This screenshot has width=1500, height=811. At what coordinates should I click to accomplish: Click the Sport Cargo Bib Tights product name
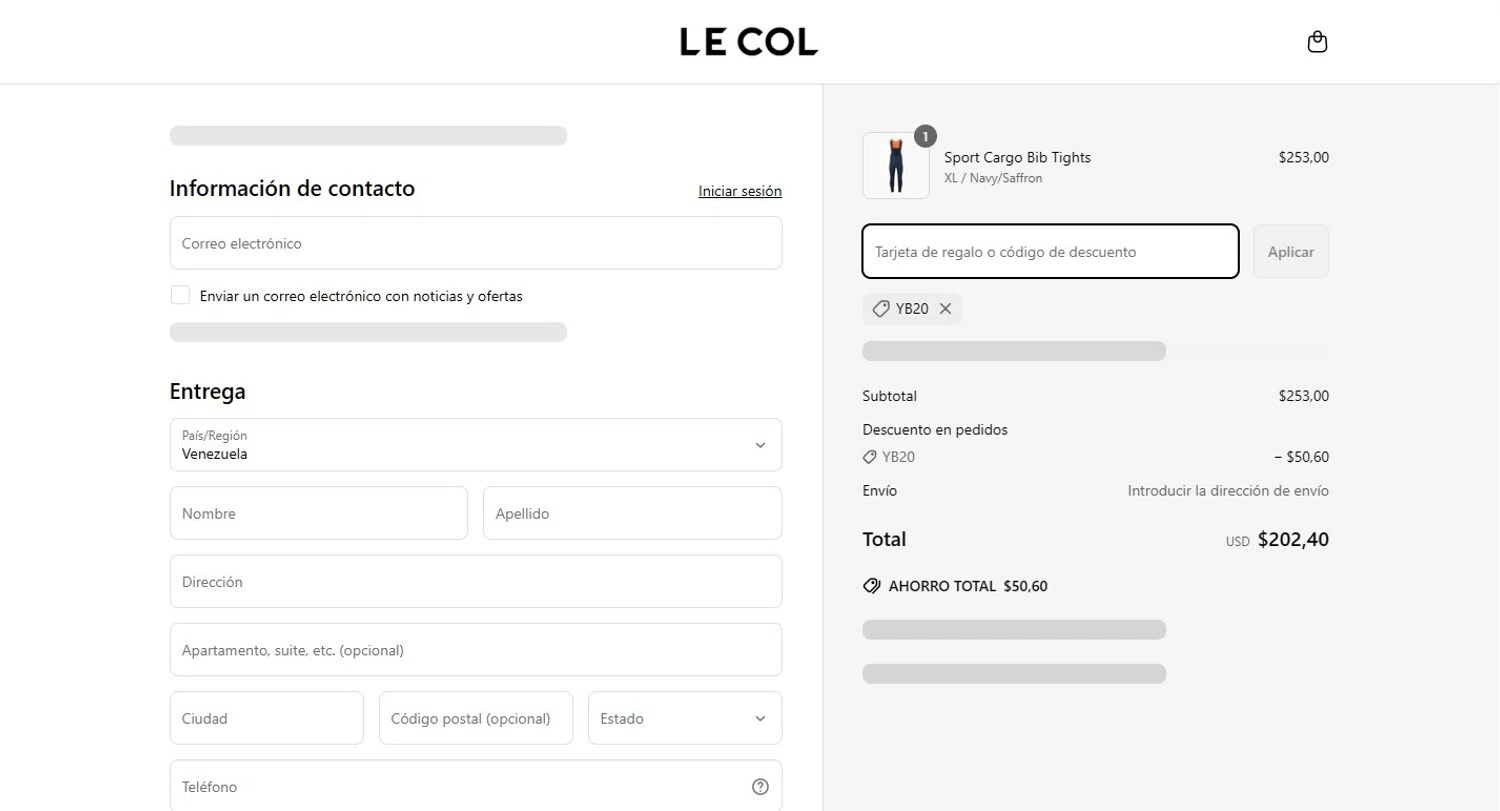click(x=1017, y=157)
